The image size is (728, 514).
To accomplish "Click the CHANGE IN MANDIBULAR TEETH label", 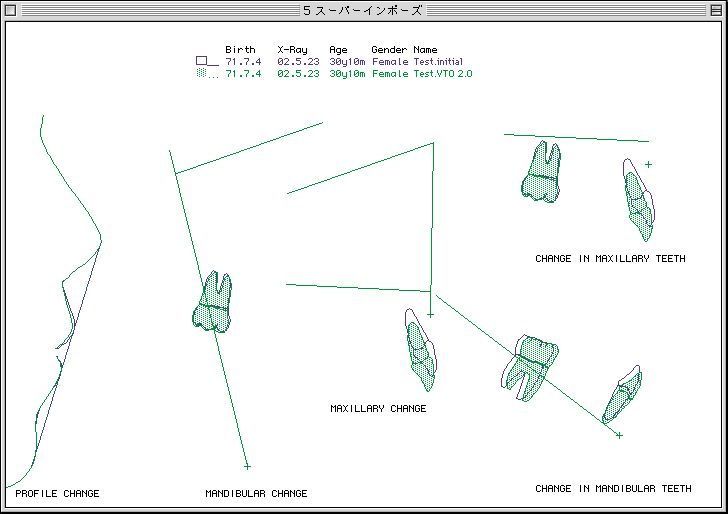I will pos(613,488).
